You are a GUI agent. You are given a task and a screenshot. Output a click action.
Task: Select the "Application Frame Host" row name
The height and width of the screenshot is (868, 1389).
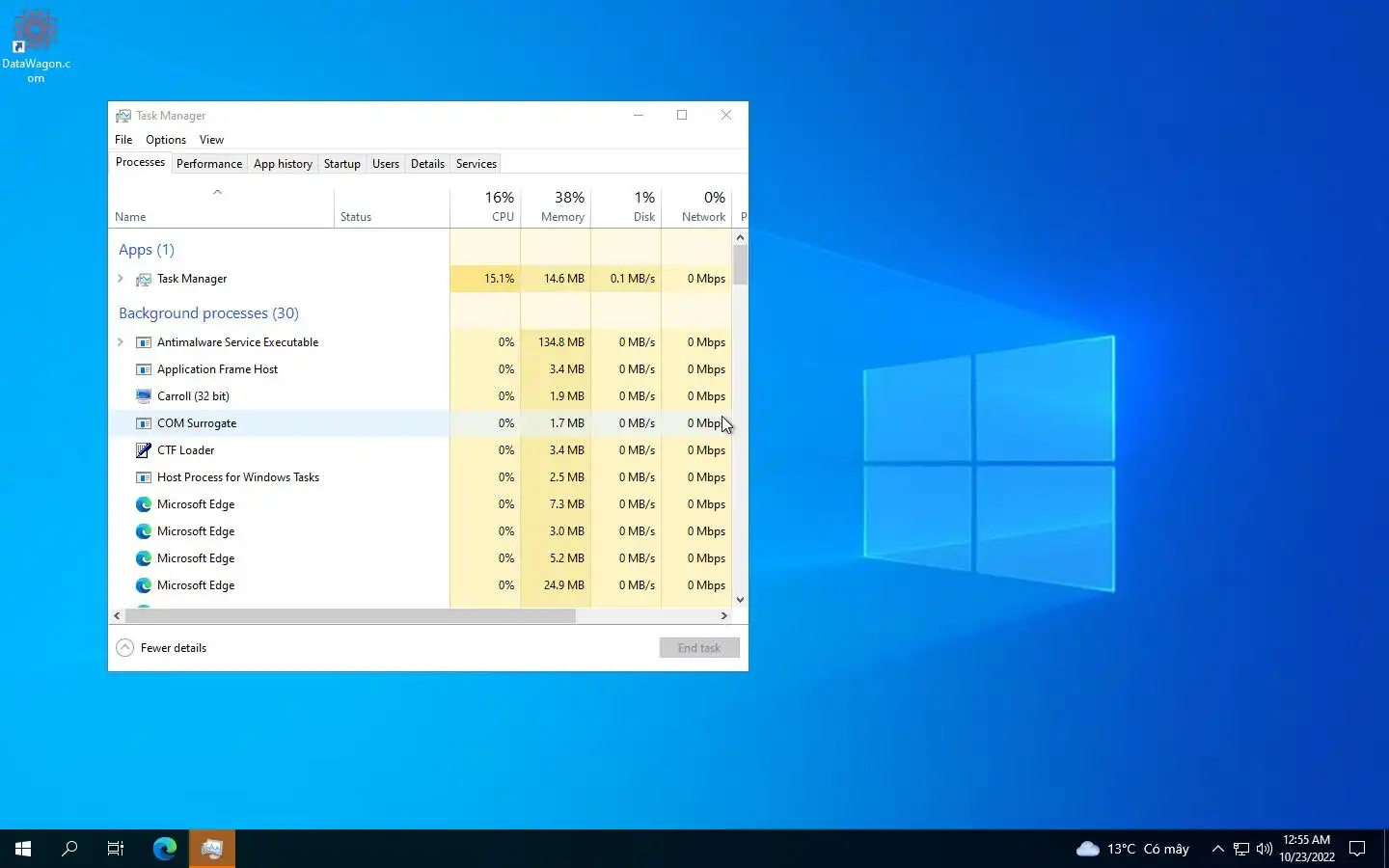(217, 369)
